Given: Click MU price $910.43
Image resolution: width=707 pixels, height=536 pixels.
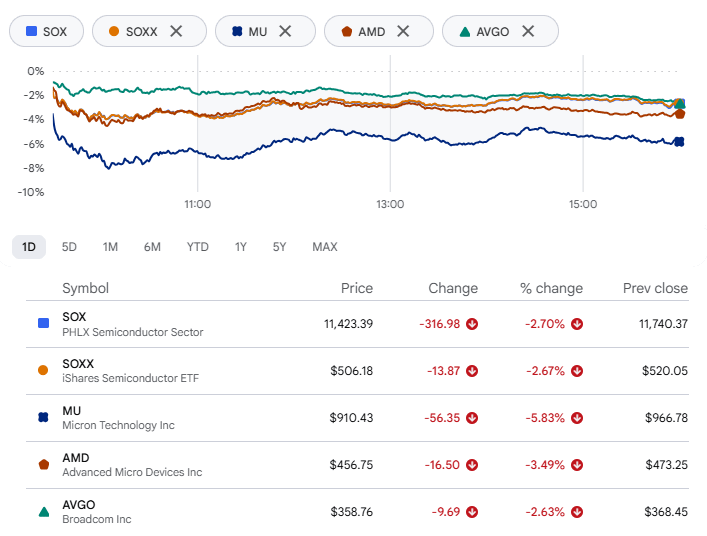Looking at the screenshot, I should (x=351, y=418).
